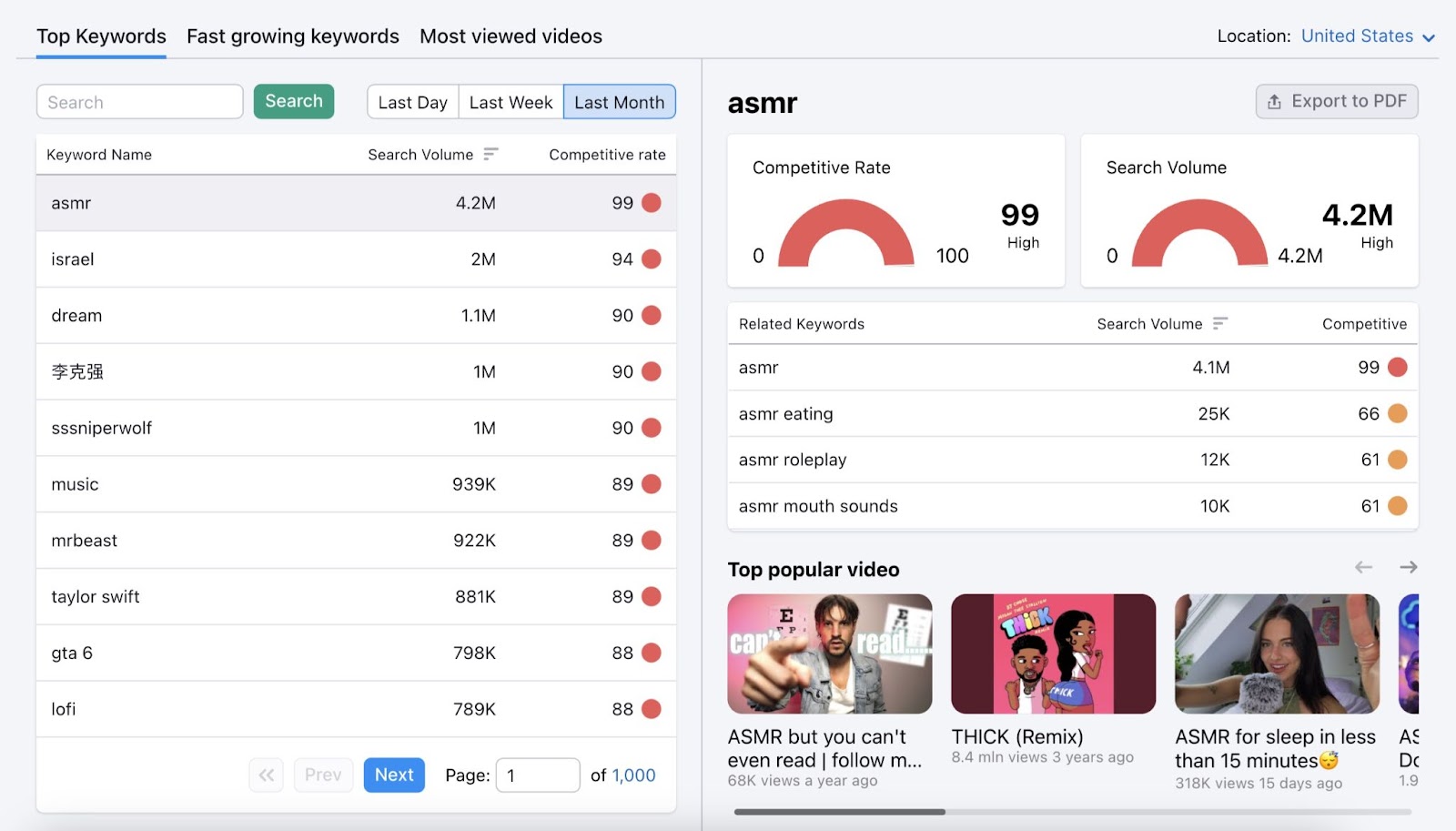This screenshot has height=831, width=1456.
Task: Select the Last Week time filter
Action: 511,102
